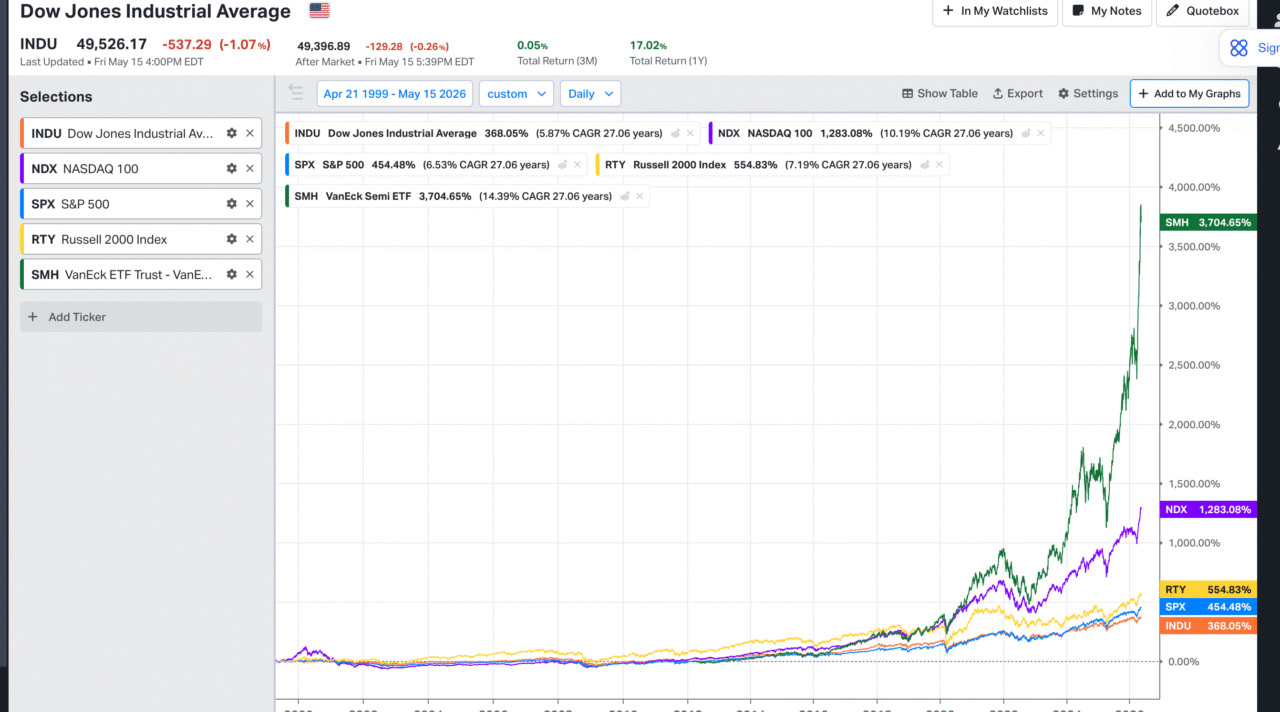Screen dimensions: 1280x712
Task: Open settings gear for SMH selection
Action: coord(232,274)
